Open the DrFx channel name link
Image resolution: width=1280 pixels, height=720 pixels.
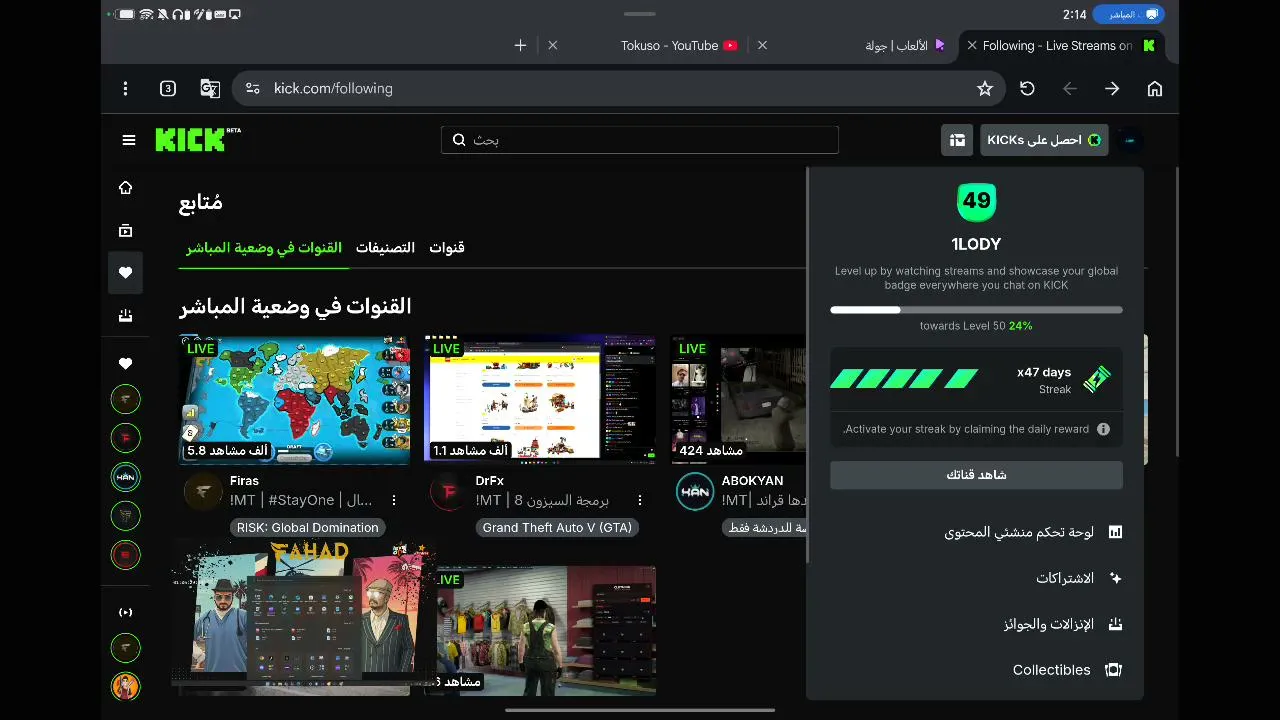490,481
